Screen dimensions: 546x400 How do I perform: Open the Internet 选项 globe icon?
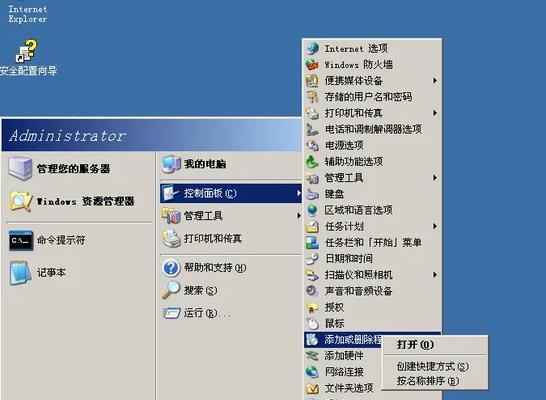(x=312, y=48)
